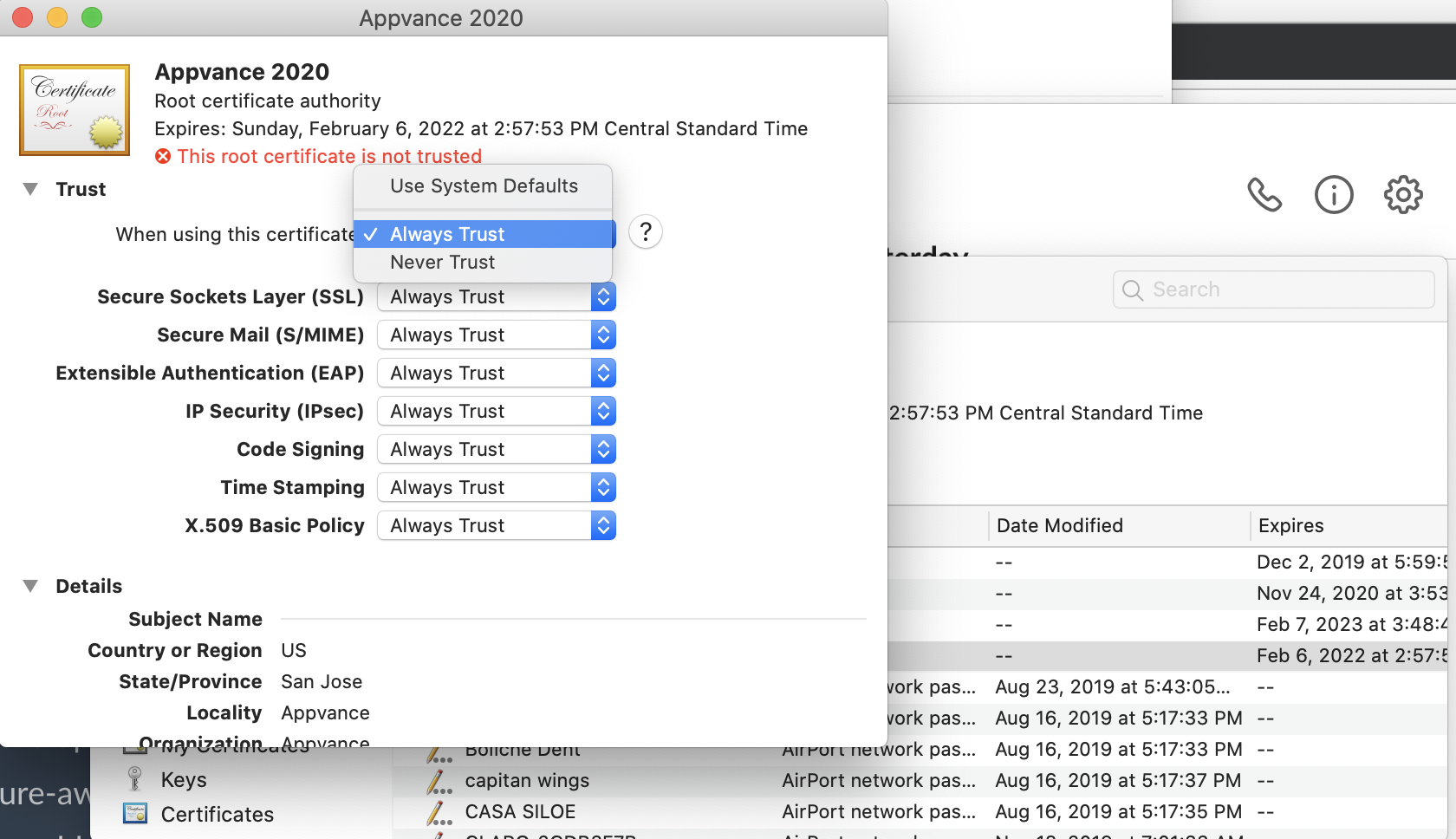The height and width of the screenshot is (839, 1456).
Task: Click the 'Nov 24, 2020 at 3:53' expiry cell
Action: tap(1352, 593)
